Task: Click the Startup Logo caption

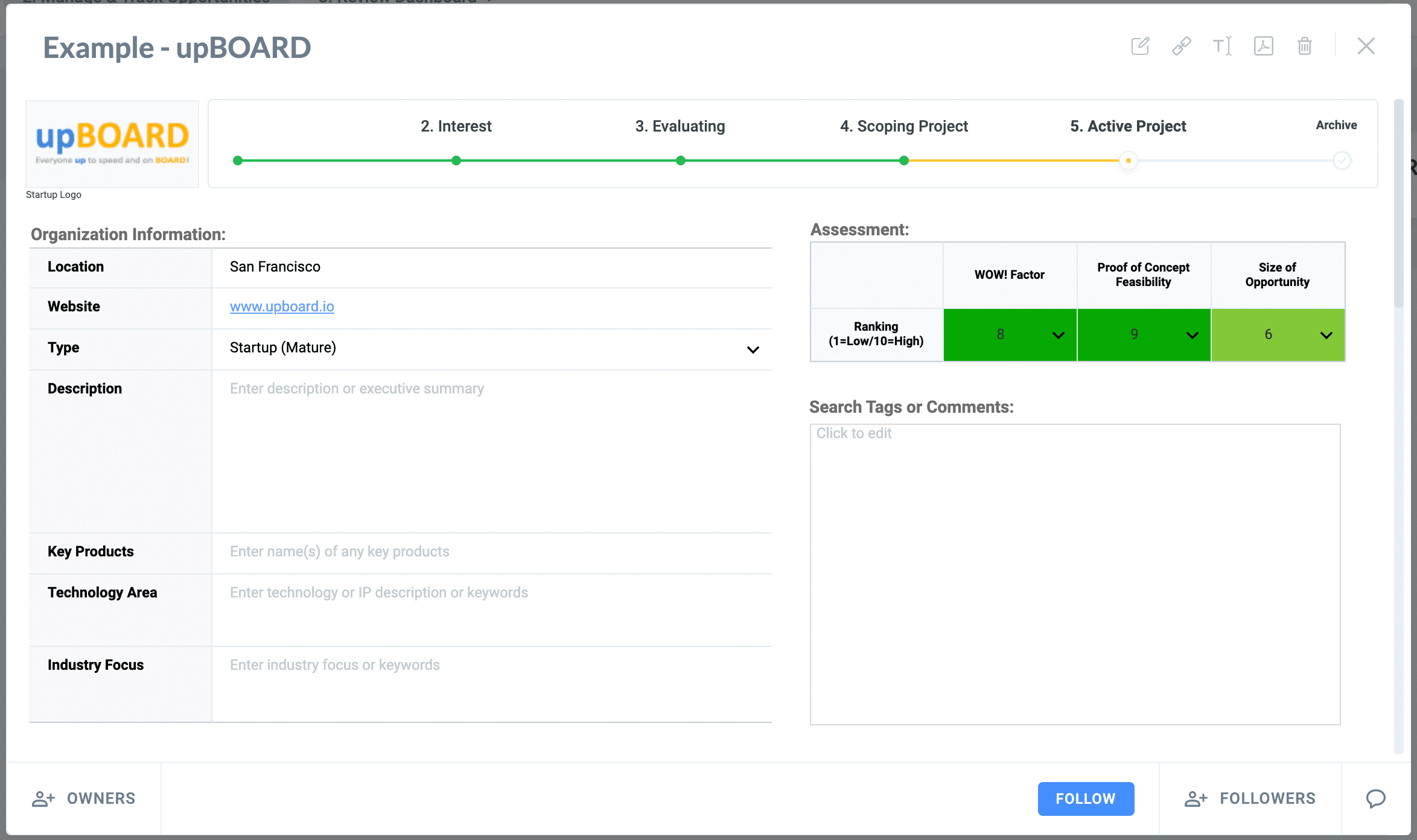Action: pyautogui.click(x=54, y=194)
